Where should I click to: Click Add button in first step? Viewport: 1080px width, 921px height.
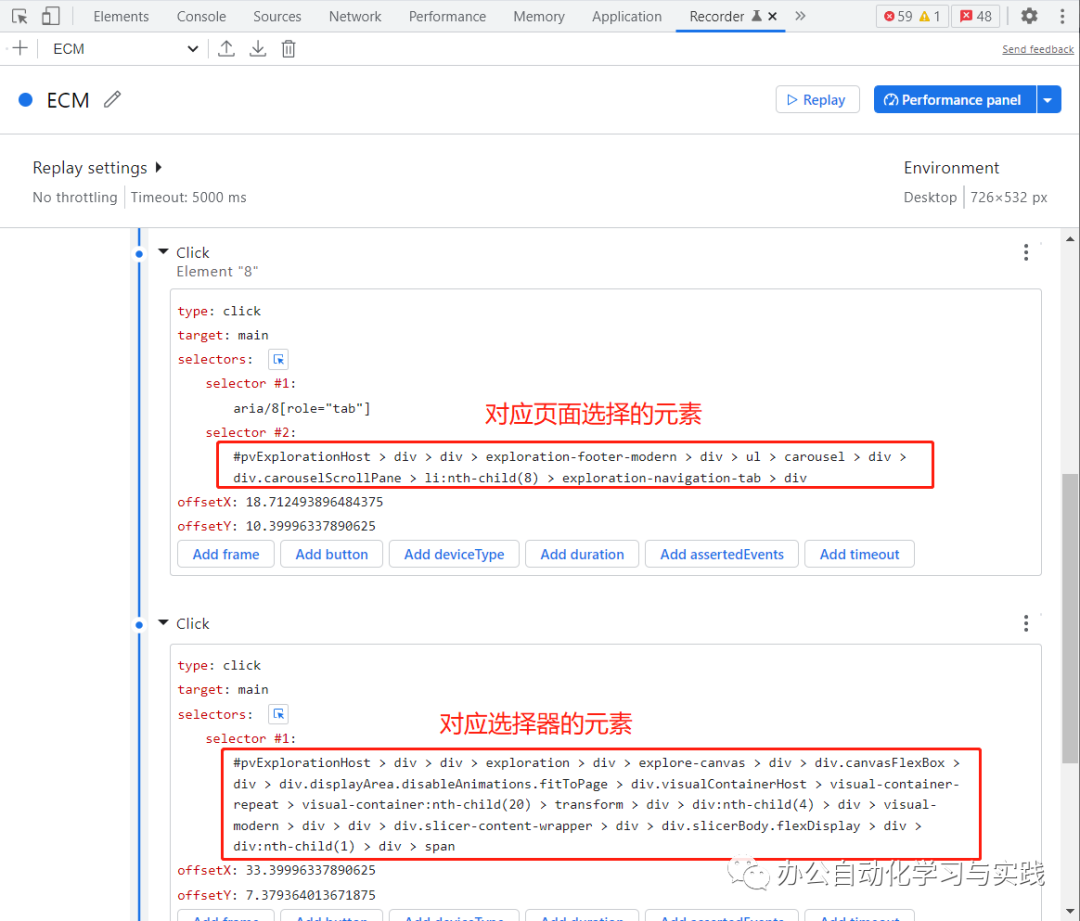(331, 555)
